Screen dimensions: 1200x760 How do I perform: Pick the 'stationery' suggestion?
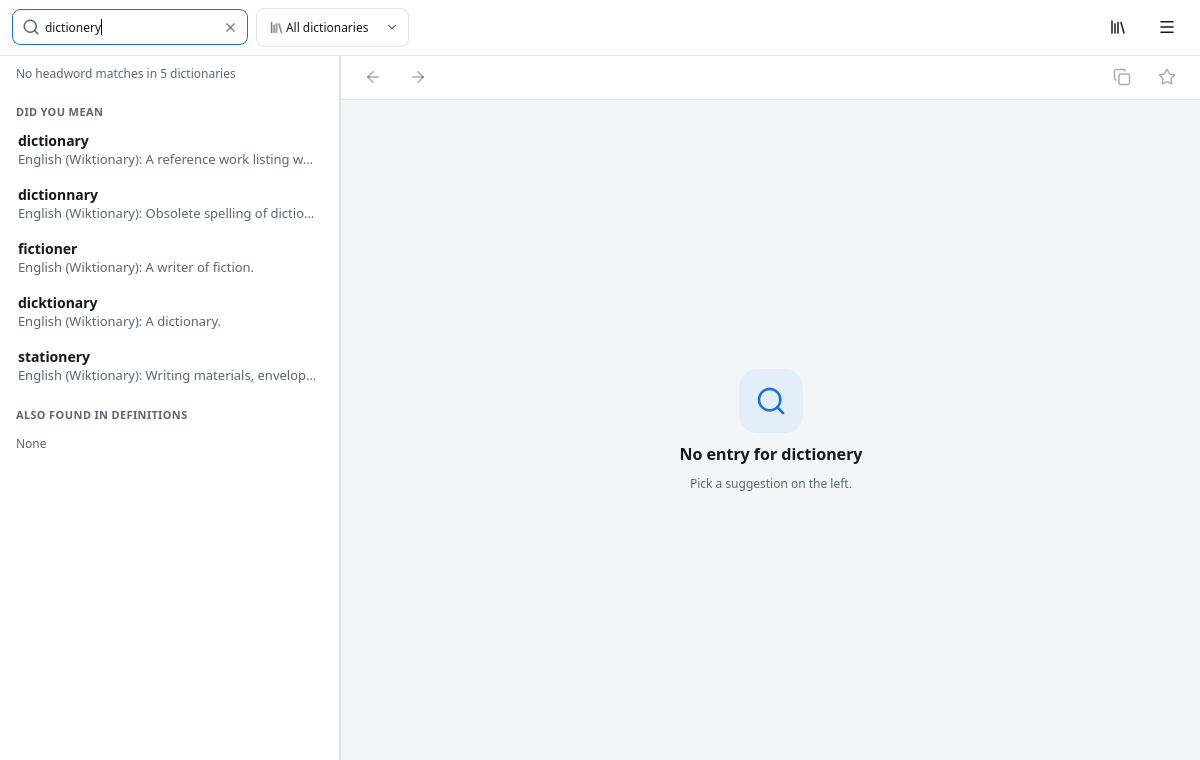tap(168, 366)
